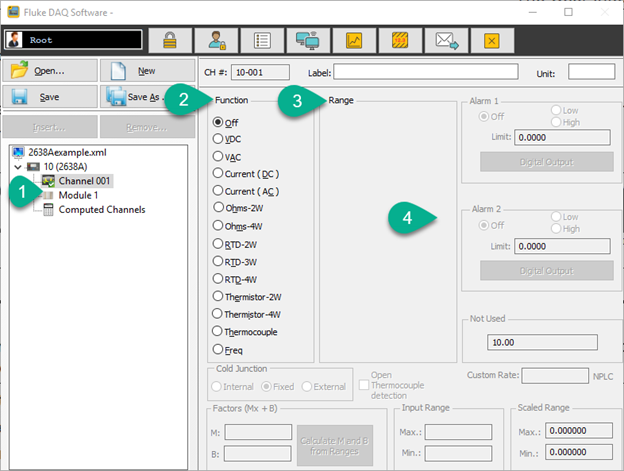Select the VDC function
The height and width of the screenshot is (471, 624).
click(218, 138)
